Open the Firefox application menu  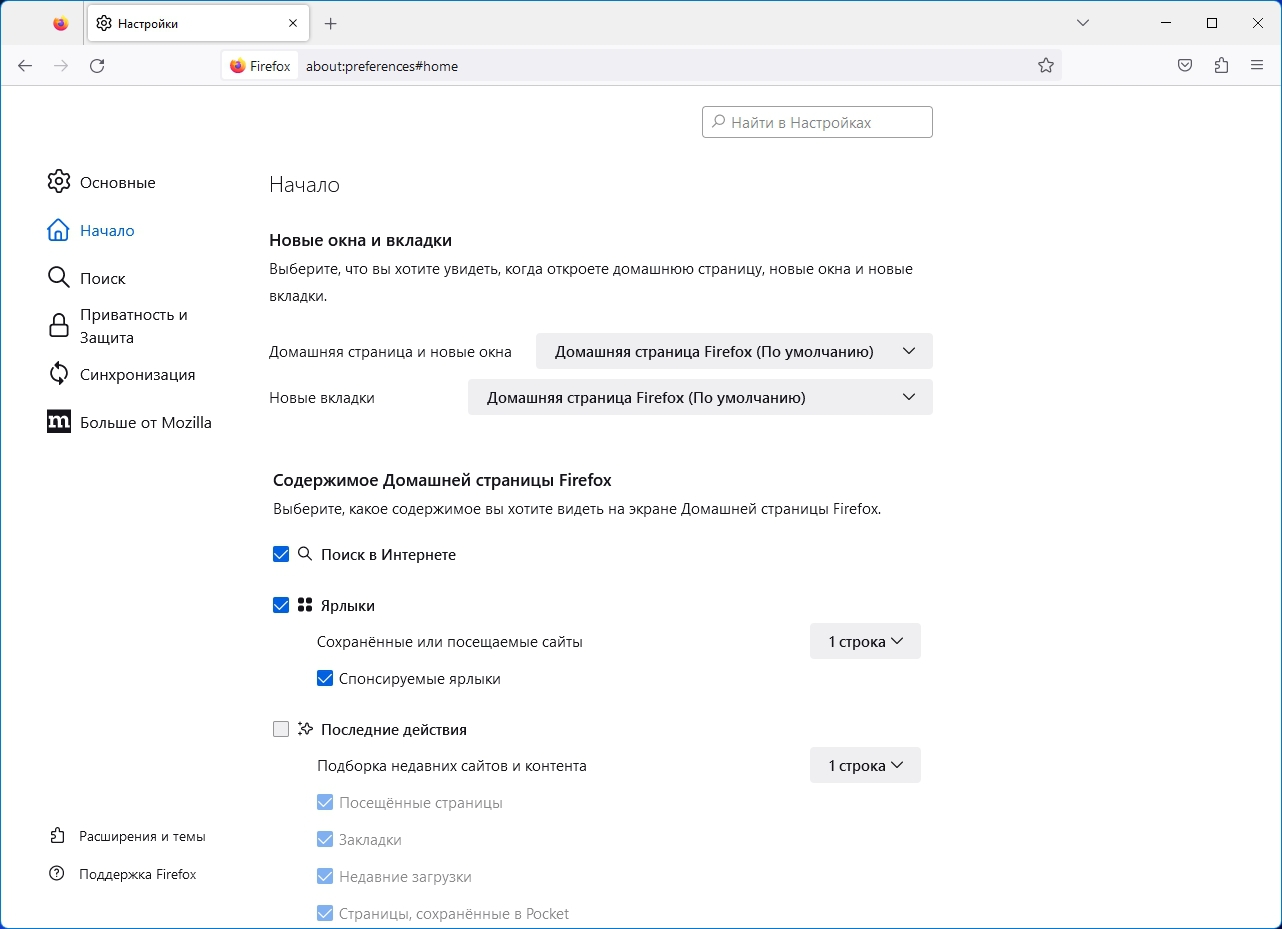point(1257,66)
